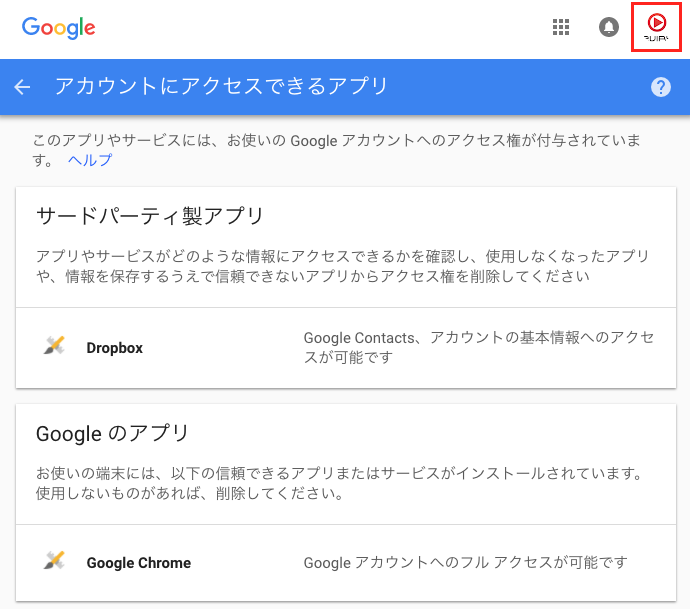This screenshot has width=690, height=609.
Task: Click the サードパーティ製アプリ heading
Action: coord(150,216)
